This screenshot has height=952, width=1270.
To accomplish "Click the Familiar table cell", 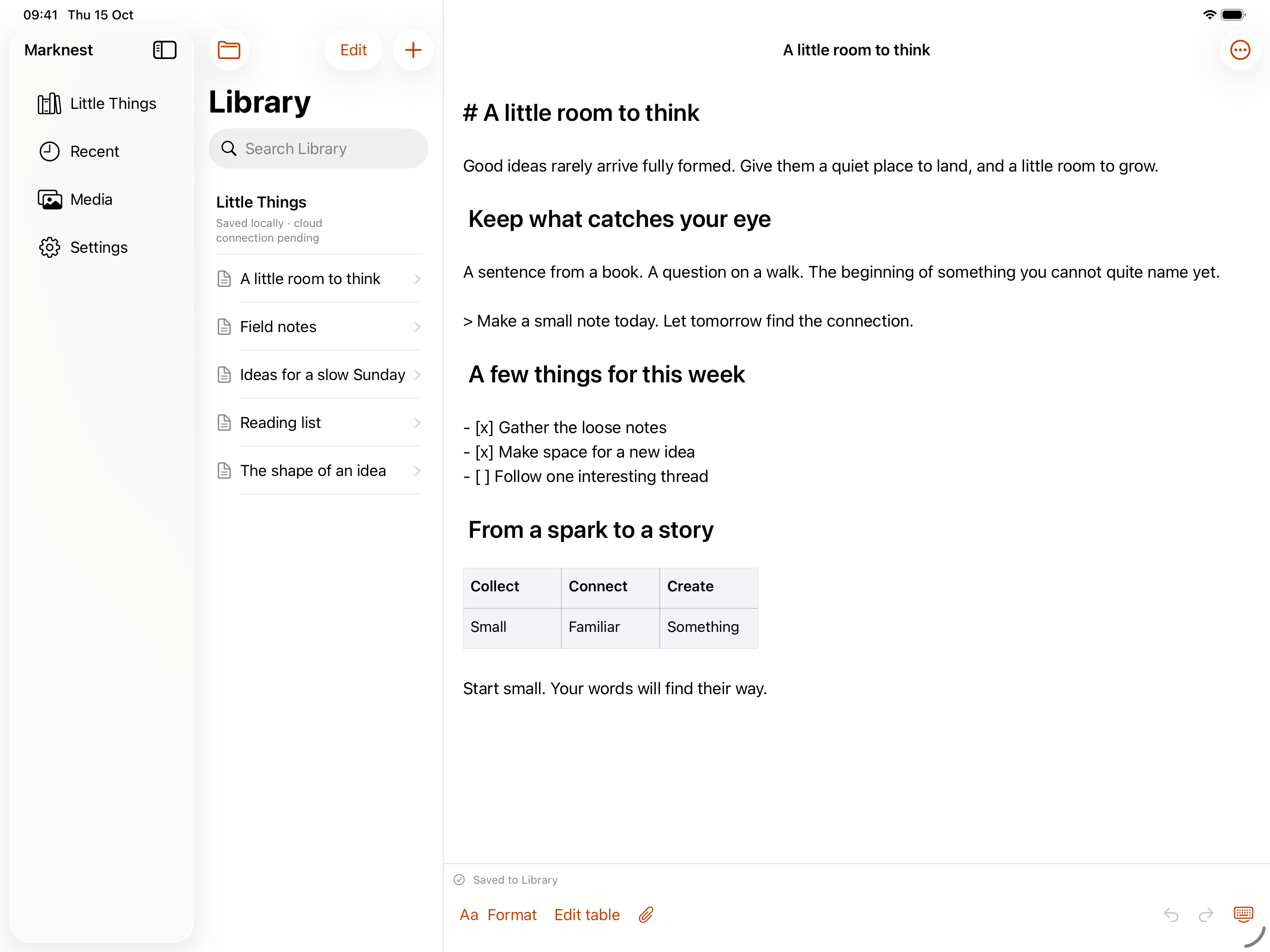I will point(611,628).
